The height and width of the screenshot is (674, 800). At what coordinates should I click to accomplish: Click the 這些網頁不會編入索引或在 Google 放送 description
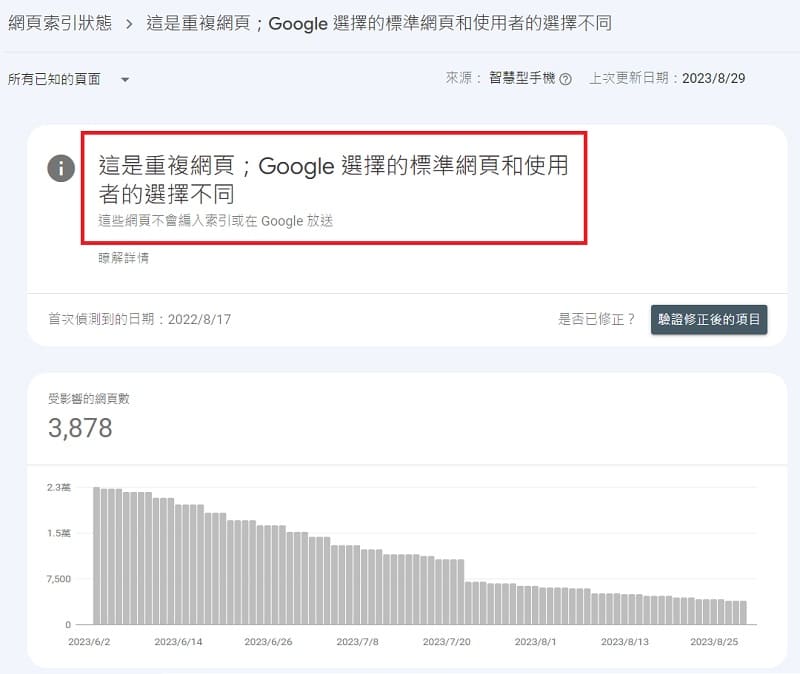click(x=215, y=221)
